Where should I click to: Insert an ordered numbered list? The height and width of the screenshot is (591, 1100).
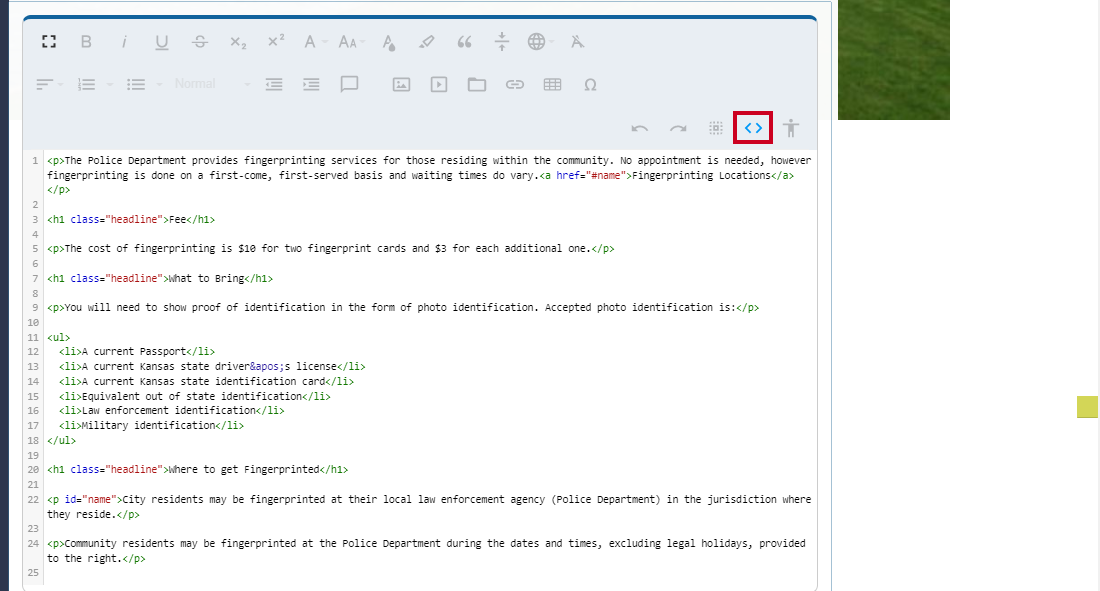(86, 85)
